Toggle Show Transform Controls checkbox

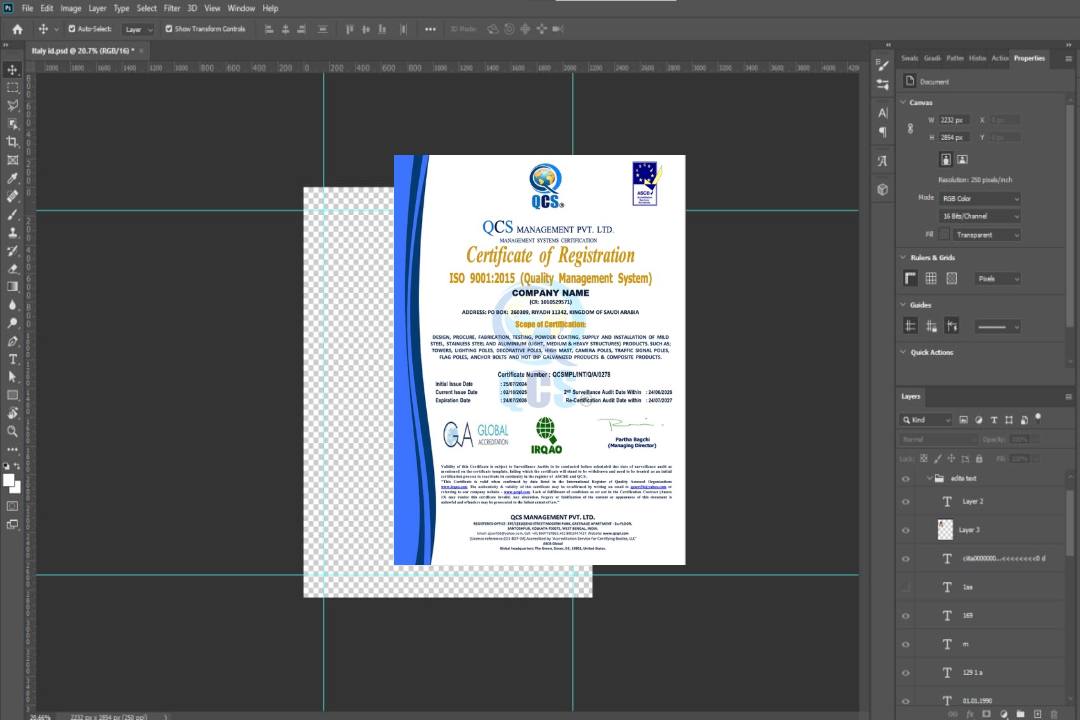point(169,29)
